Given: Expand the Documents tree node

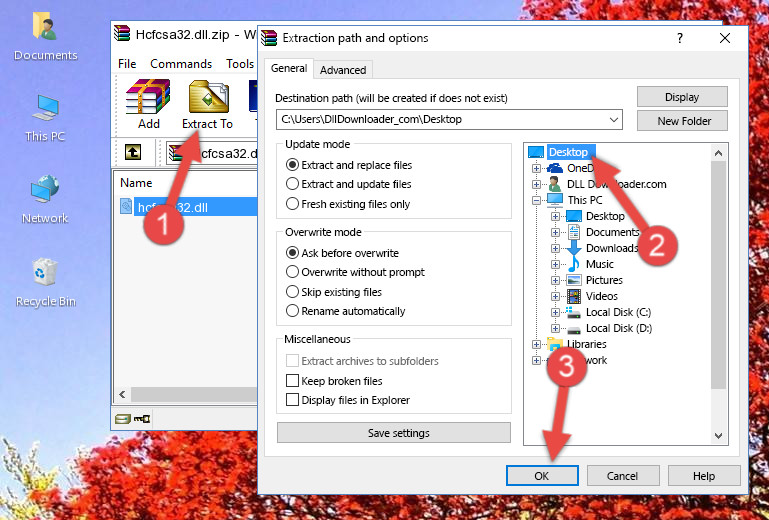Looking at the screenshot, I should click(555, 233).
